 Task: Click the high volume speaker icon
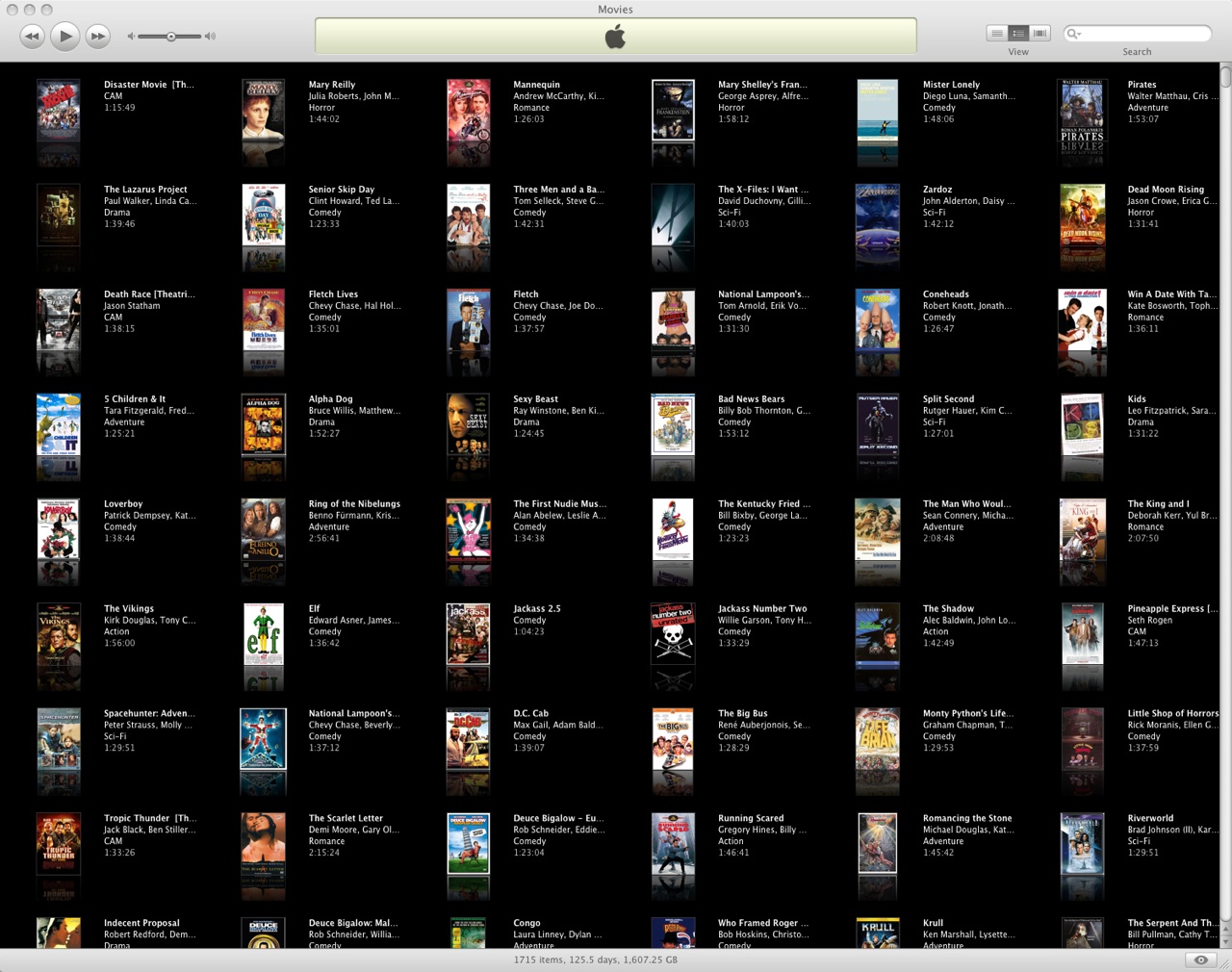tap(210, 37)
